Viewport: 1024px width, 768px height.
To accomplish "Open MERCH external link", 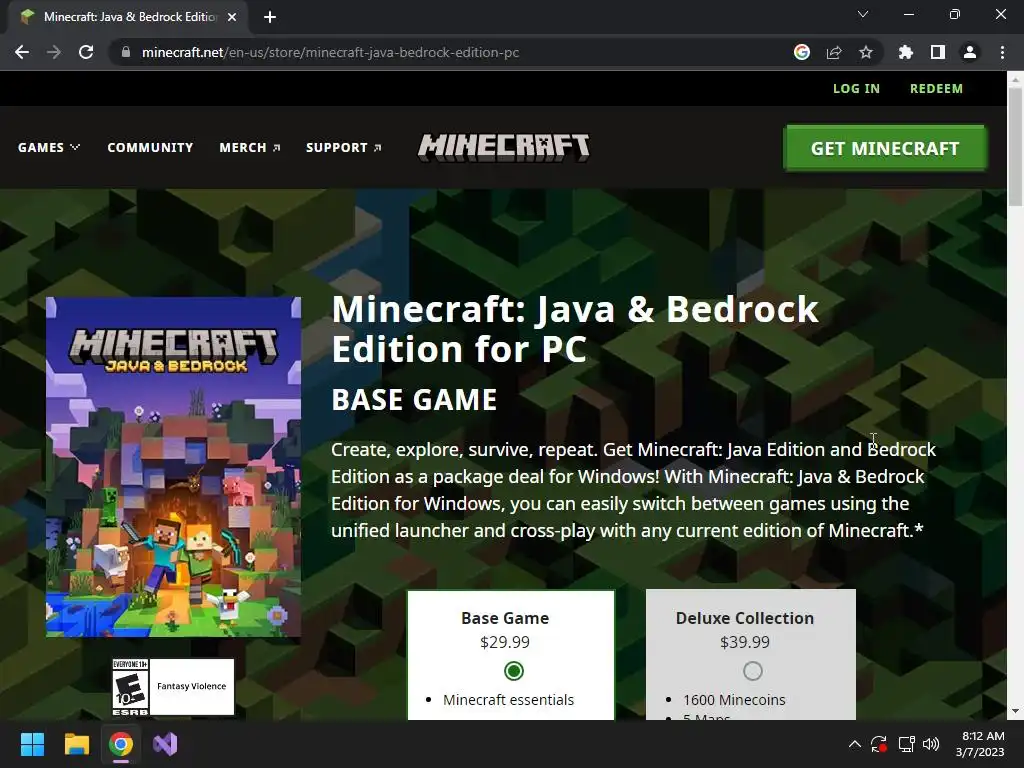I will (249, 148).
